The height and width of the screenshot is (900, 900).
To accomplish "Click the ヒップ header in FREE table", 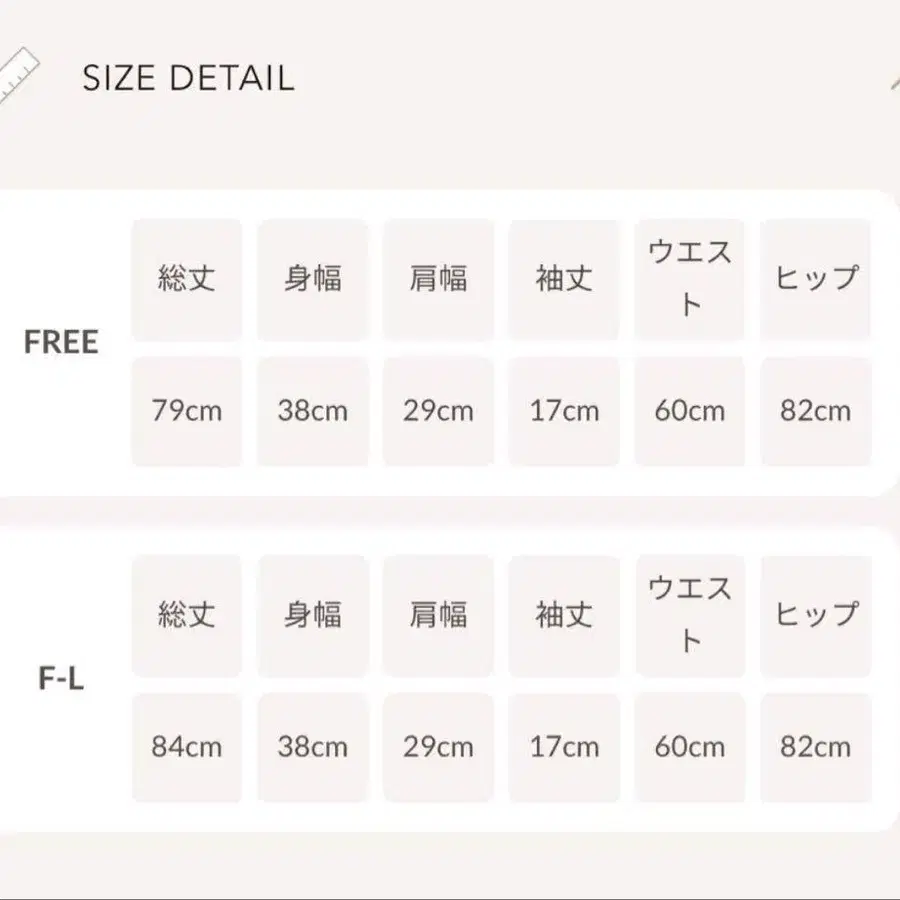I will click(816, 280).
